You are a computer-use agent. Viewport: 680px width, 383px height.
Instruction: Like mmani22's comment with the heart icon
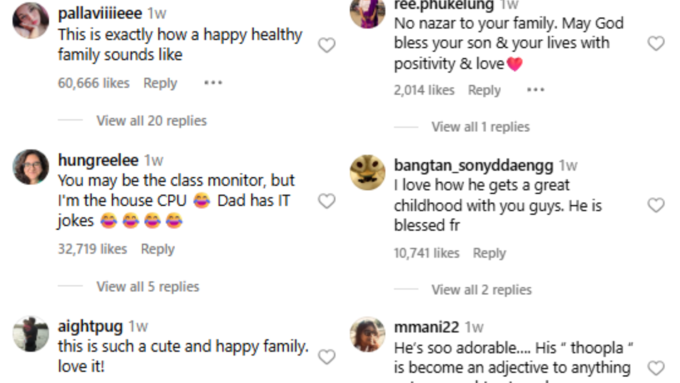point(656,368)
